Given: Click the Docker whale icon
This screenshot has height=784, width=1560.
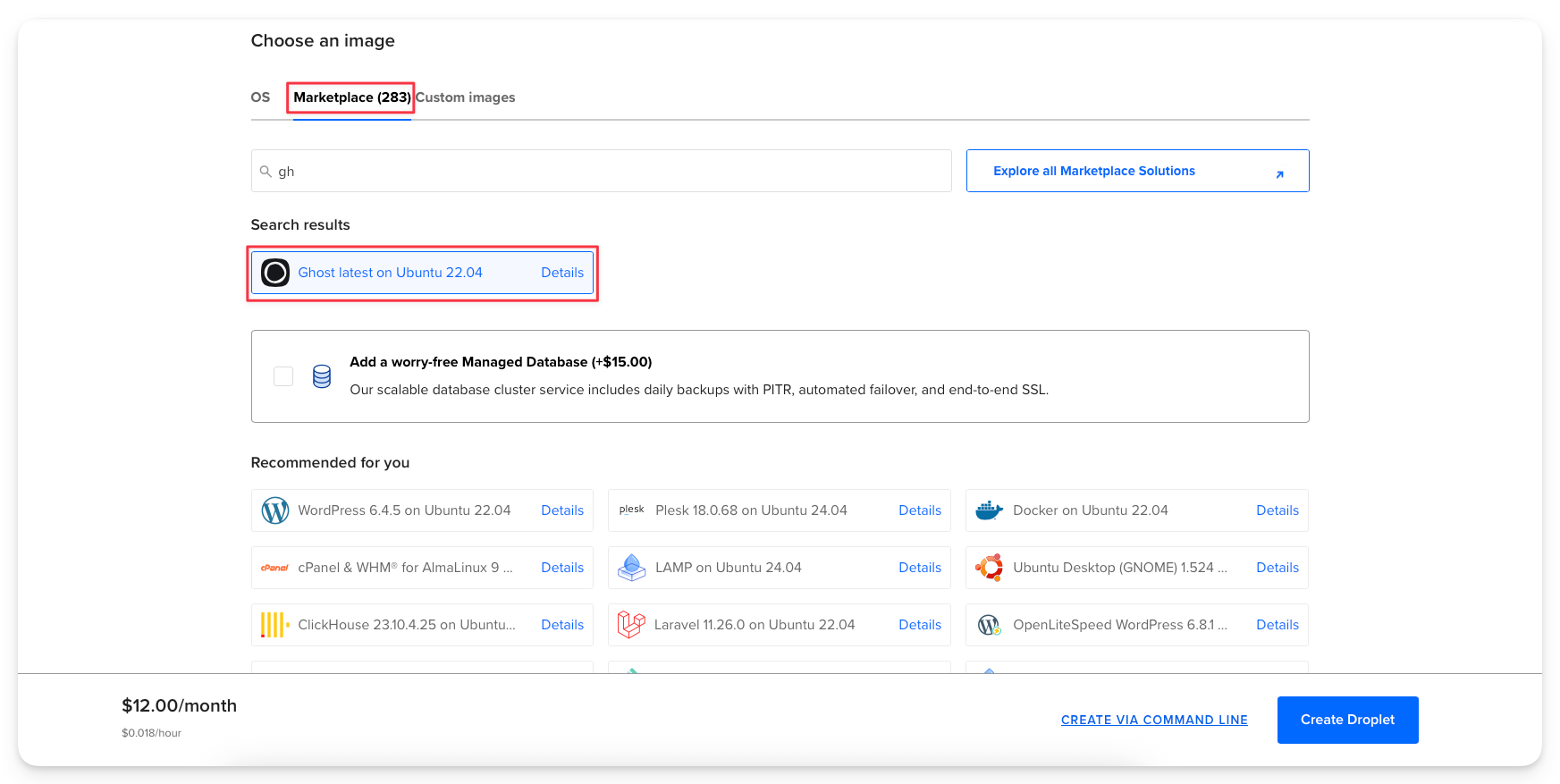Looking at the screenshot, I should pos(990,510).
